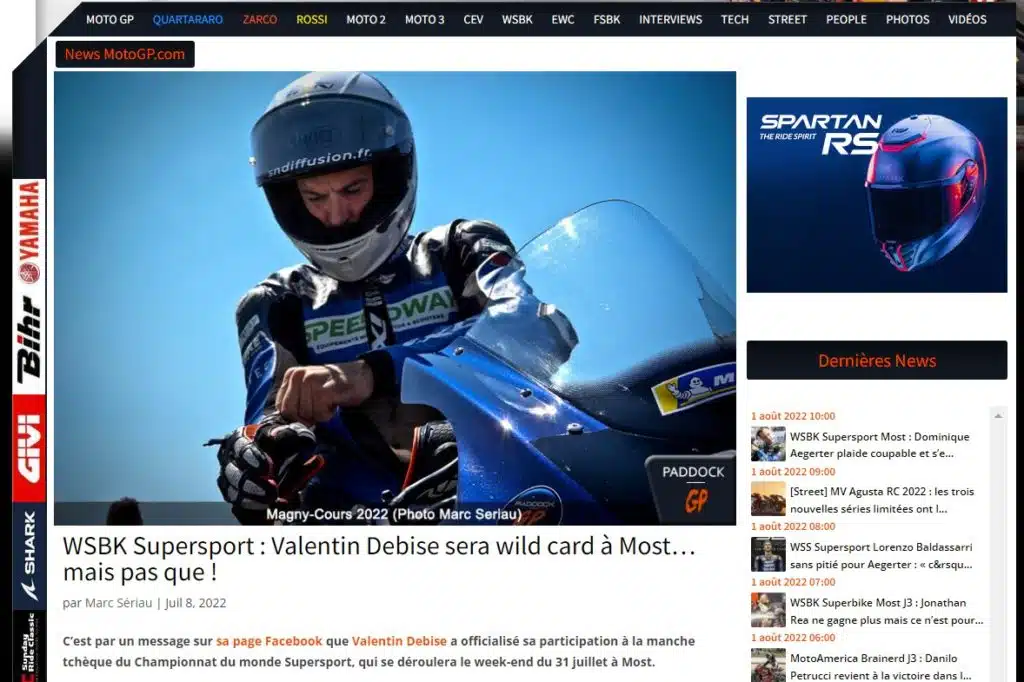The width and height of the screenshot is (1024, 682).
Task: Open the Sunday Ride Classic logo
Action: pyautogui.click(x=29, y=647)
